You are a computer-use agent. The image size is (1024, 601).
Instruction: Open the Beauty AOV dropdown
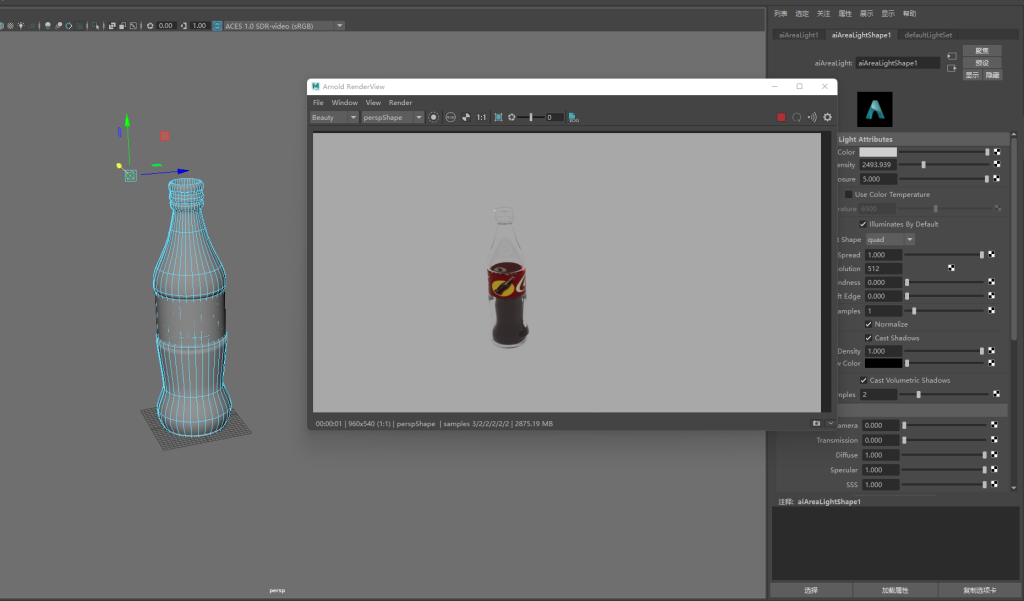point(334,118)
